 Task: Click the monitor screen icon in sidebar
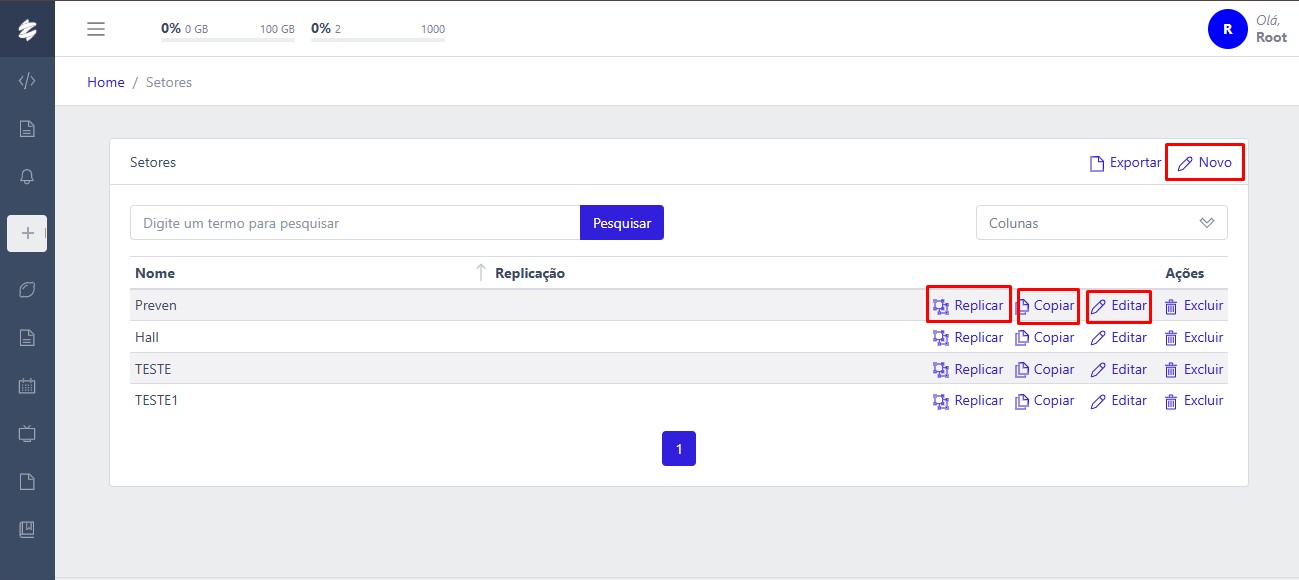[x=27, y=433]
